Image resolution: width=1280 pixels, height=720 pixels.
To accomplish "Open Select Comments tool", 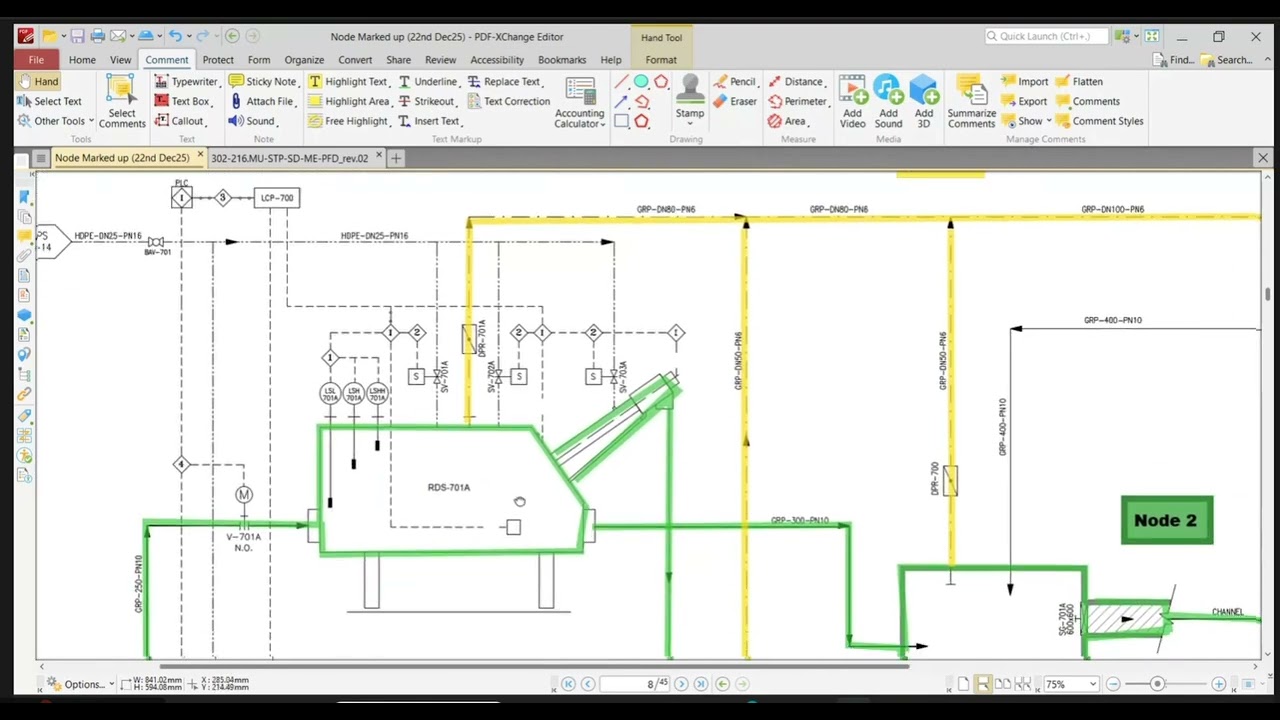I will 122,102.
